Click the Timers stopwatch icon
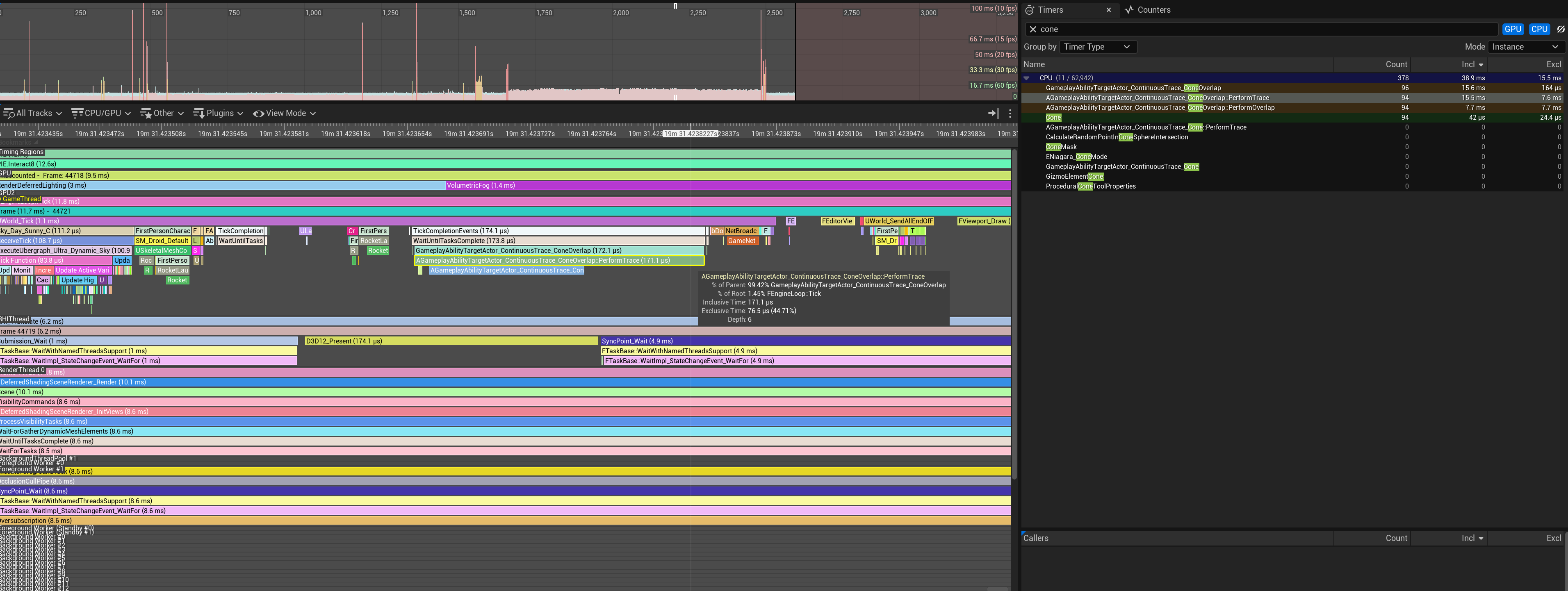This screenshot has width=1568, height=591. pyautogui.click(x=1030, y=10)
